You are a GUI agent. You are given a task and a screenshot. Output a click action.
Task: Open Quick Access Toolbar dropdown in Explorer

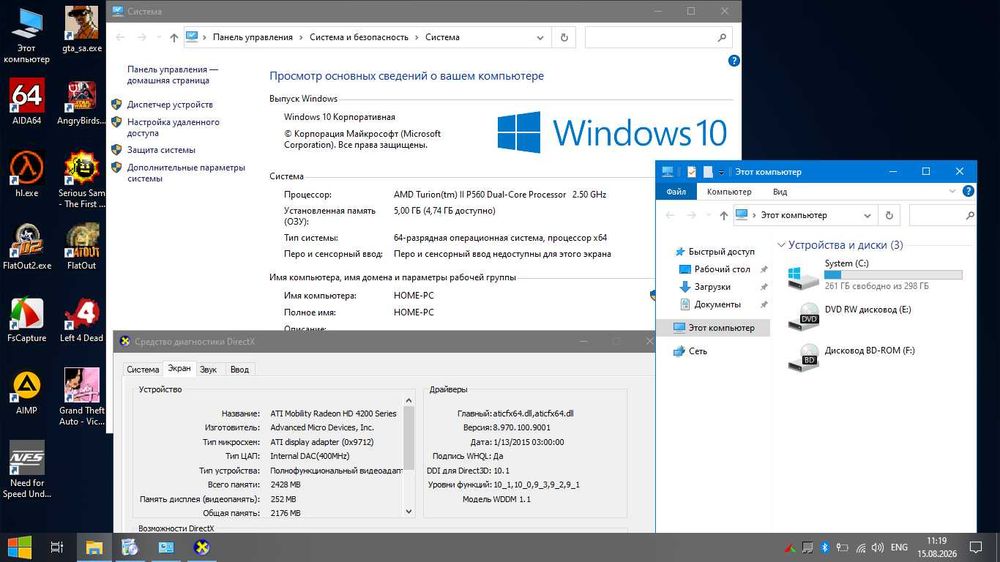pyautogui.click(x=721, y=172)
